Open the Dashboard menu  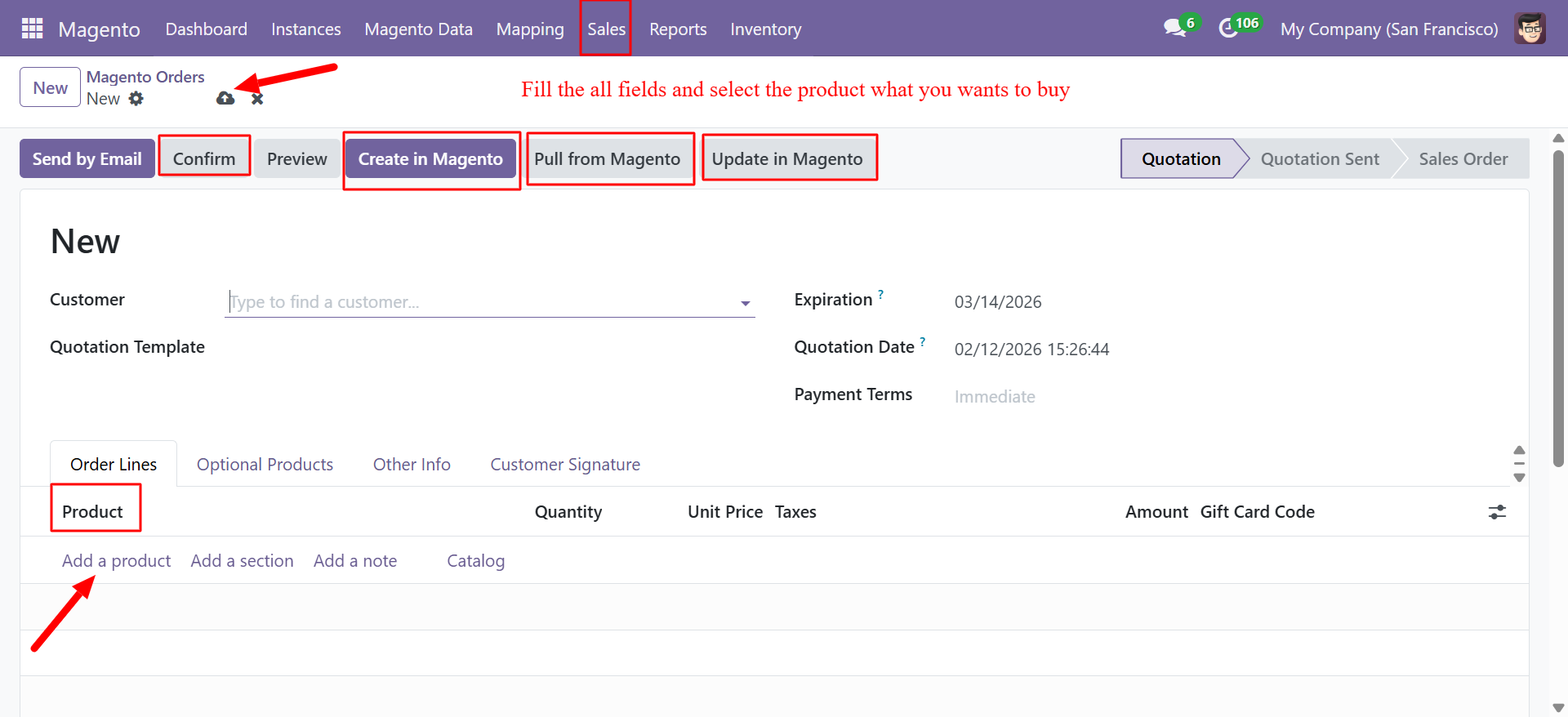tap(207, 29)
